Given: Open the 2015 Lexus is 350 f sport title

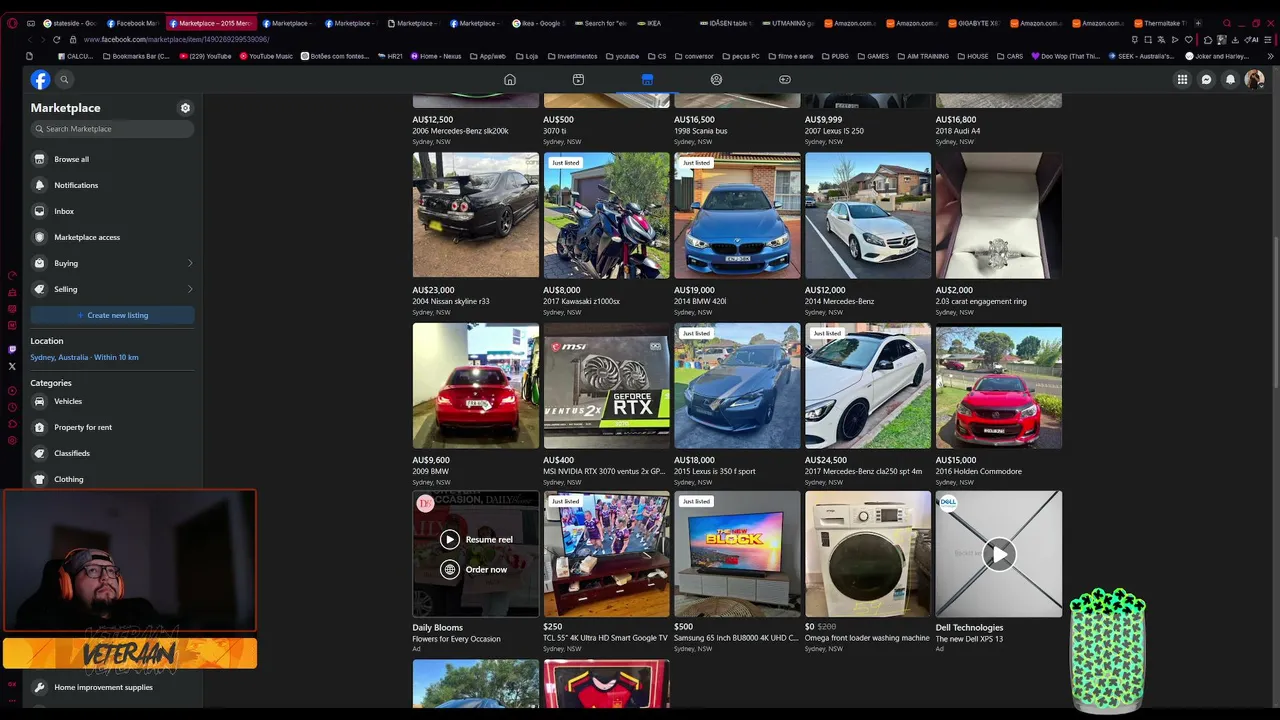Looking at the screenshot, I should [x=715, y=472].
